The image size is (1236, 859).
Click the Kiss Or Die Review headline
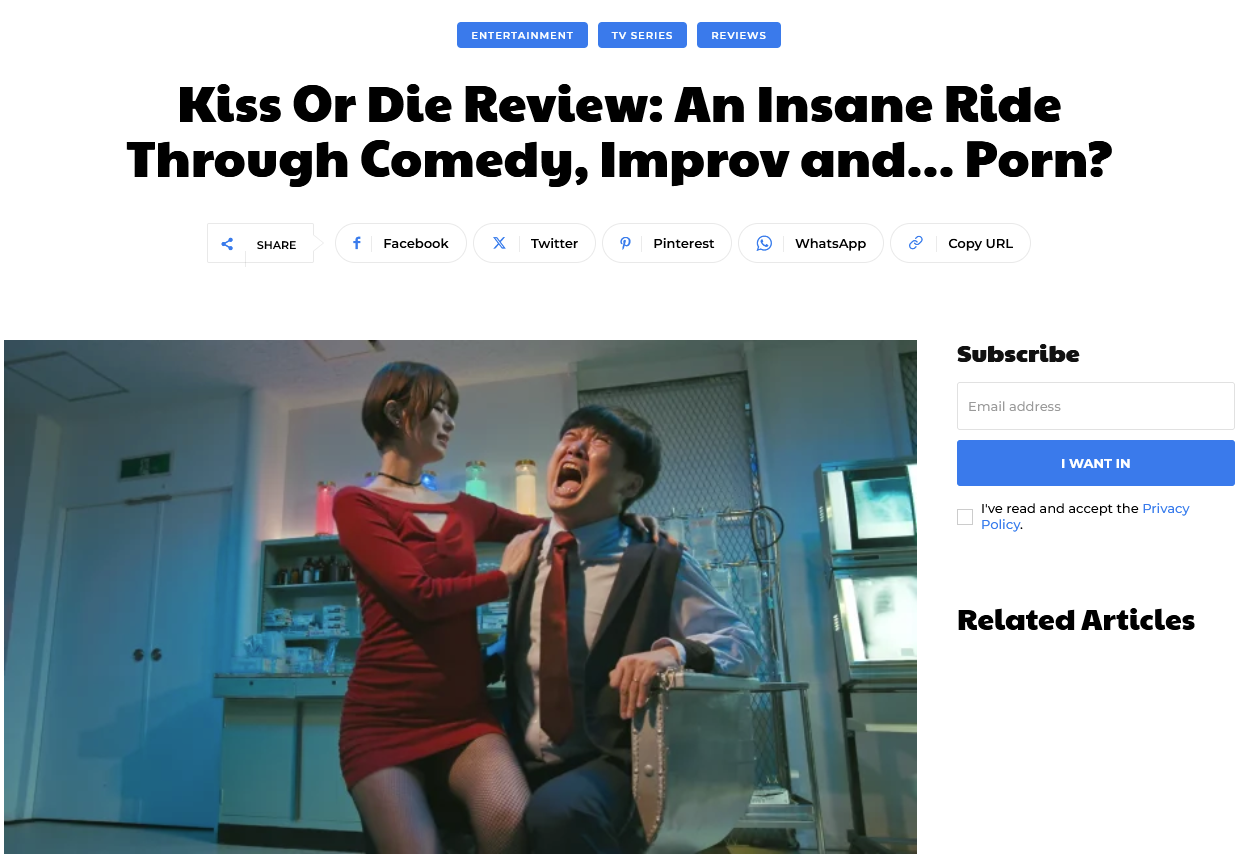tap(619, 131)
